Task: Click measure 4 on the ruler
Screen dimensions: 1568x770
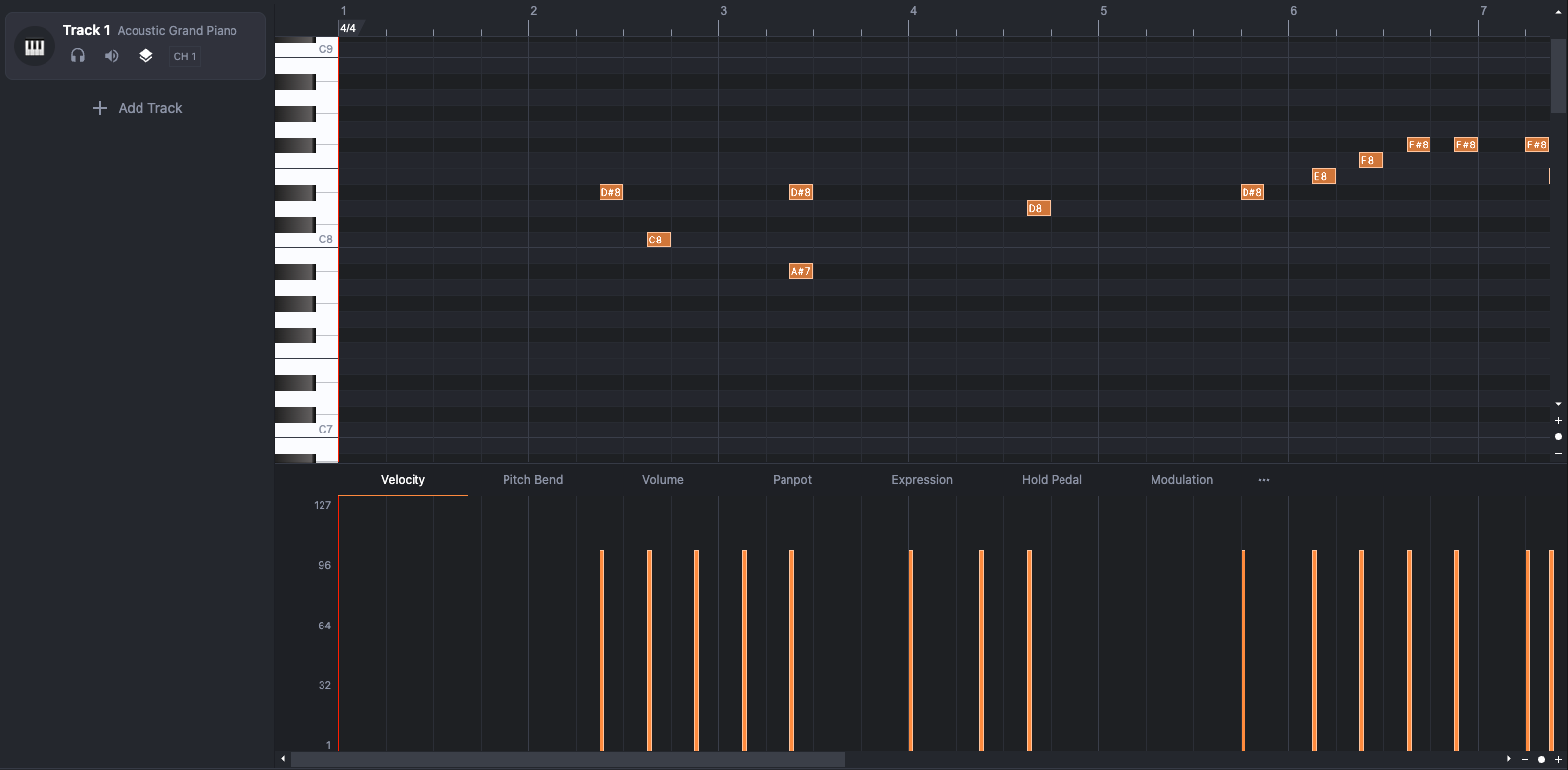Action: [913, 11]
